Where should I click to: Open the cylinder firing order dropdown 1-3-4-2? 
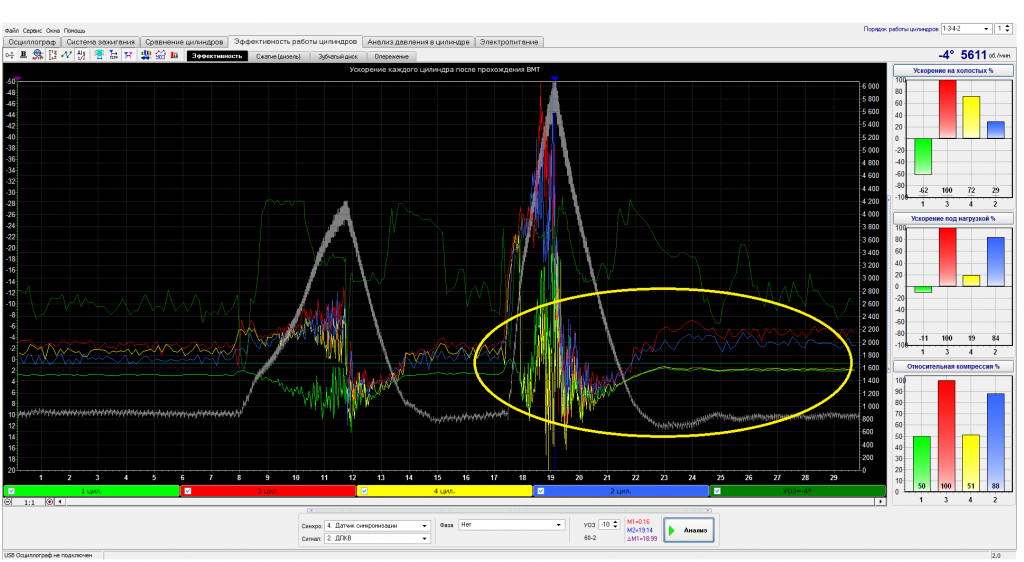[966, 29]
